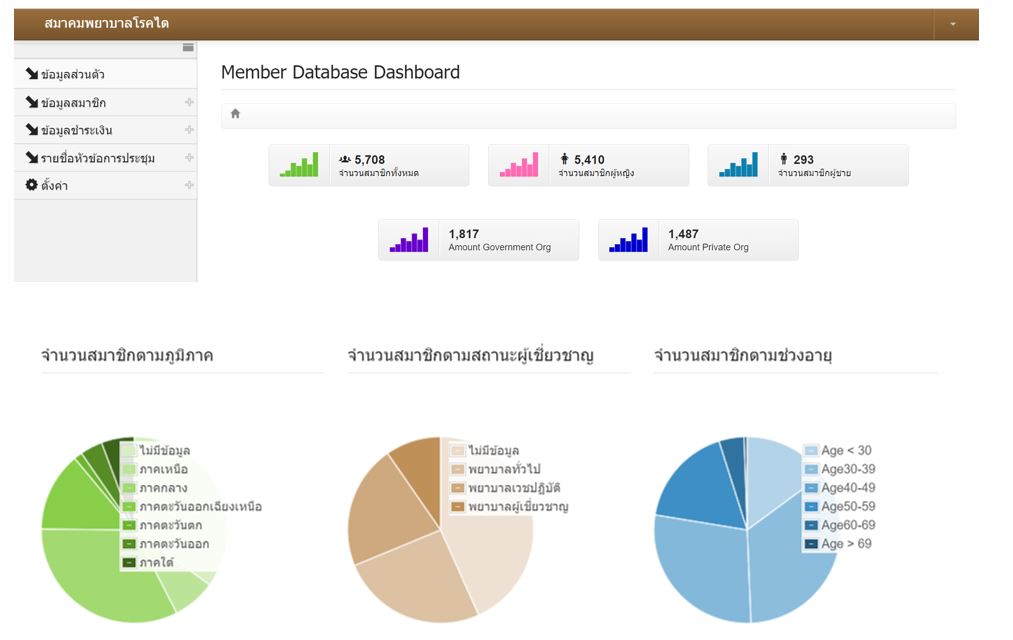1013x640 pixels.
Task: Expand ข้อมูลชำระเงิน with its plus icon
Action: (x=189, y=130)
